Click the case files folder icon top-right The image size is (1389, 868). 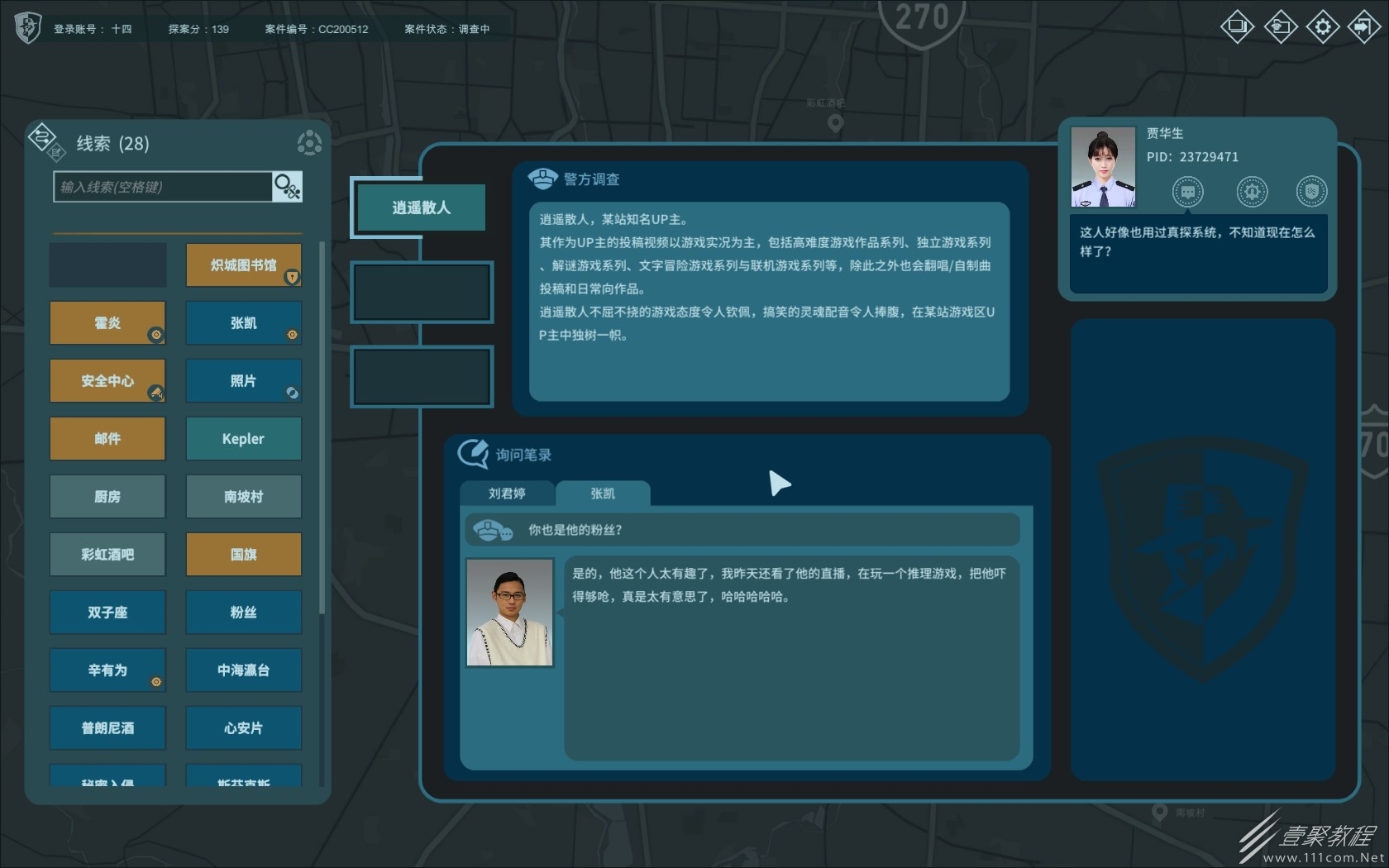(x=1280, y=26)
